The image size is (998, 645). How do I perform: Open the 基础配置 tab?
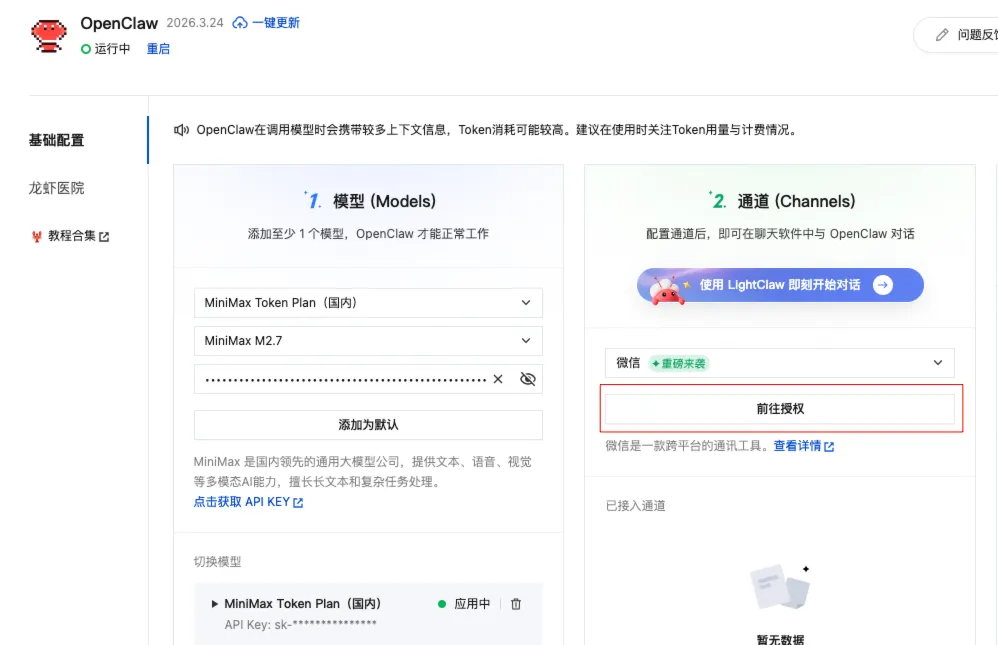(x=57, y=140)
